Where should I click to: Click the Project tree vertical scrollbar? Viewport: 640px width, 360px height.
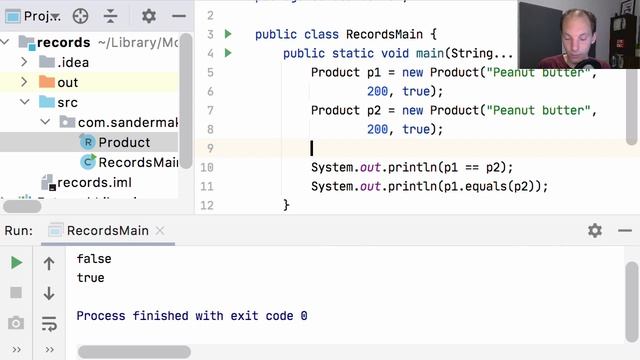(x=186, y=101)
